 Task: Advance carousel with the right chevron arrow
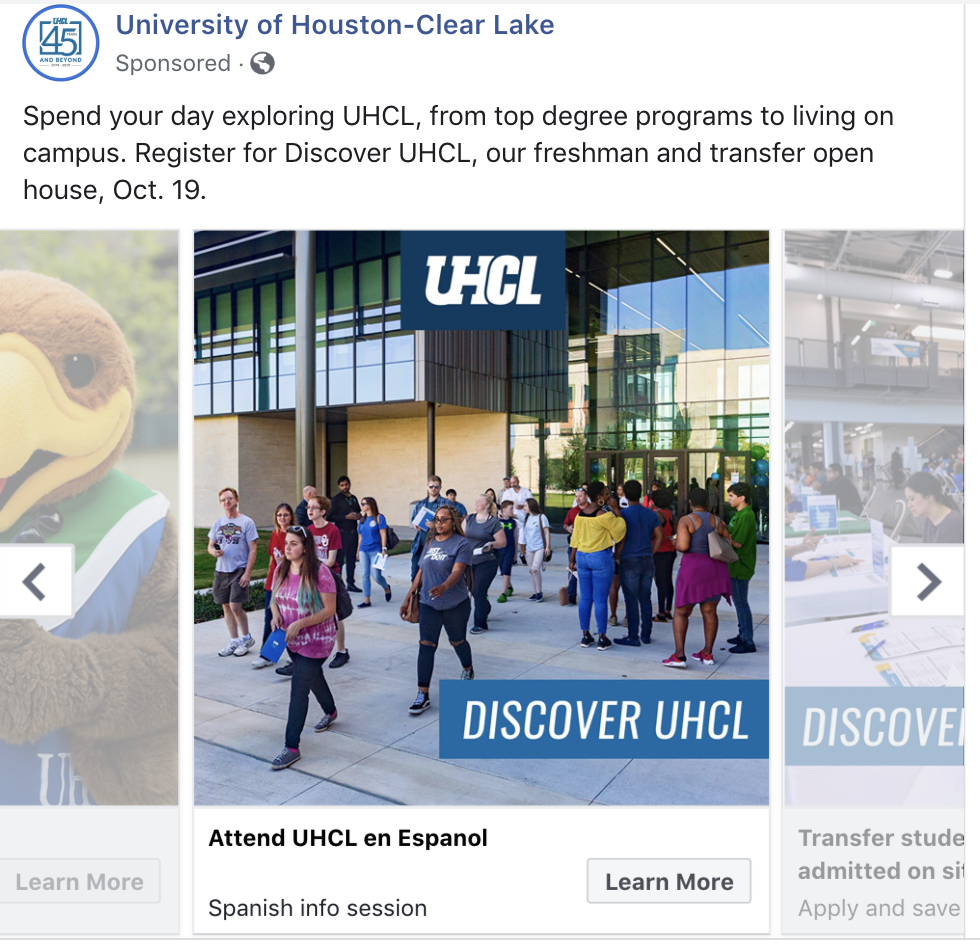click(x=928, y=581)
